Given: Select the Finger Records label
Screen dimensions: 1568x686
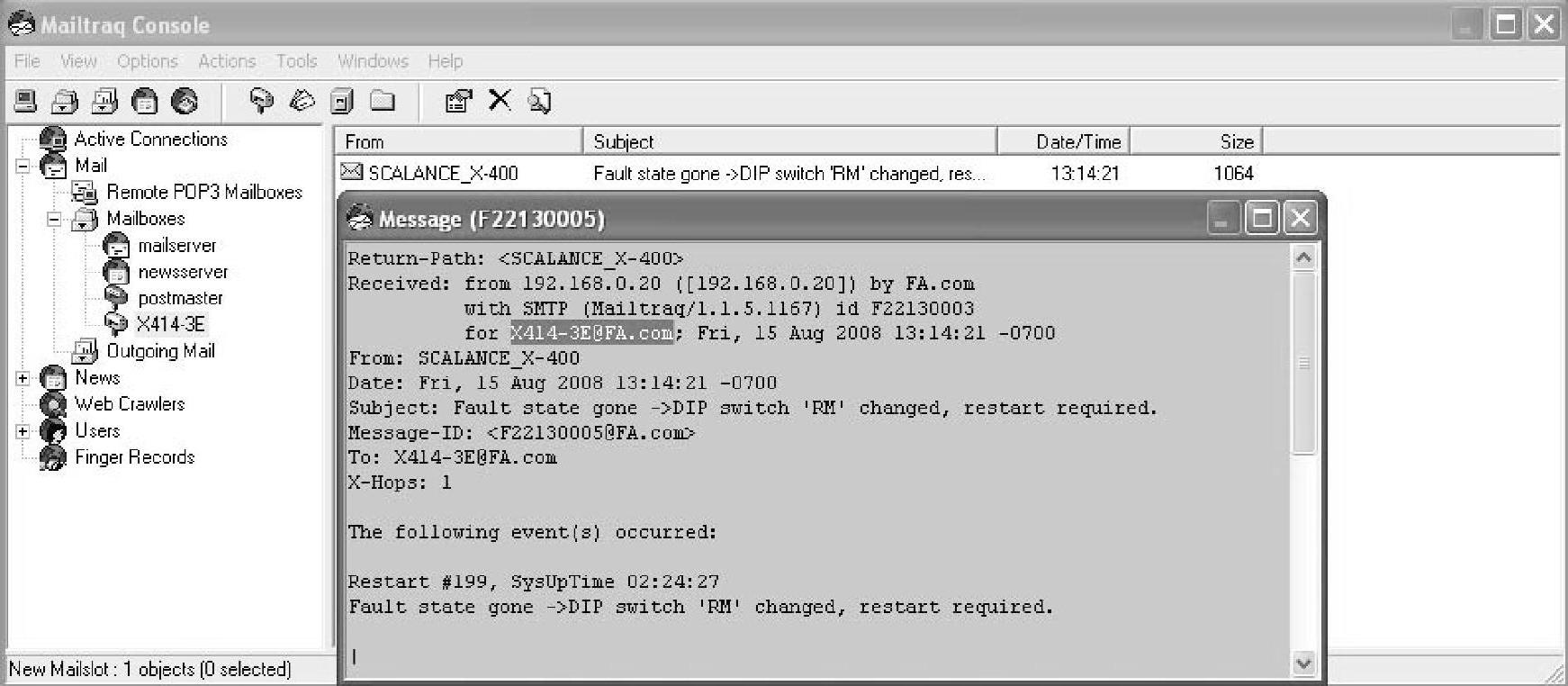Looking at the screenshot, I should tap(134, 457).
